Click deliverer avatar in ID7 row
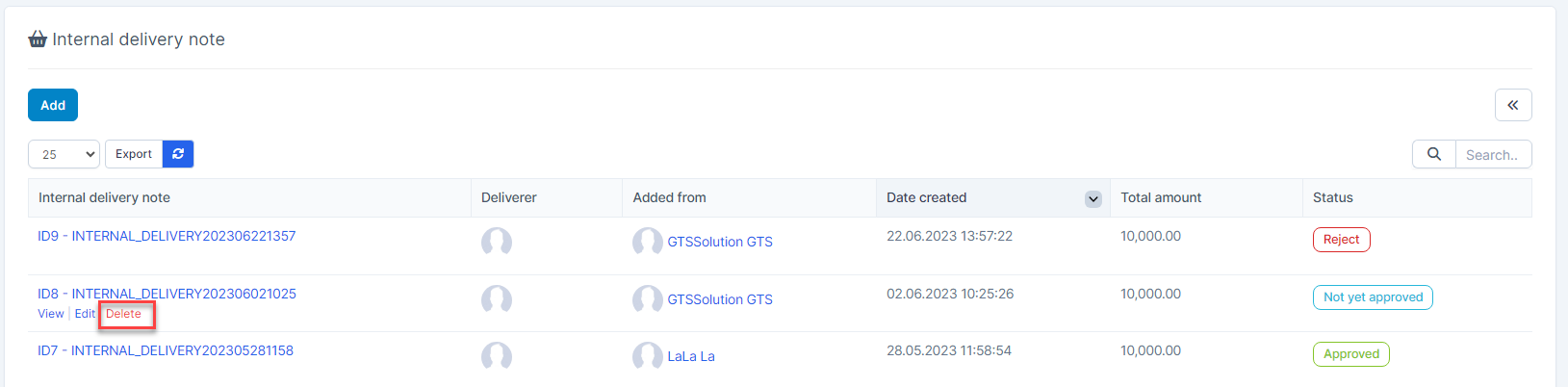 pyautogui.click(x=497, y=356)
